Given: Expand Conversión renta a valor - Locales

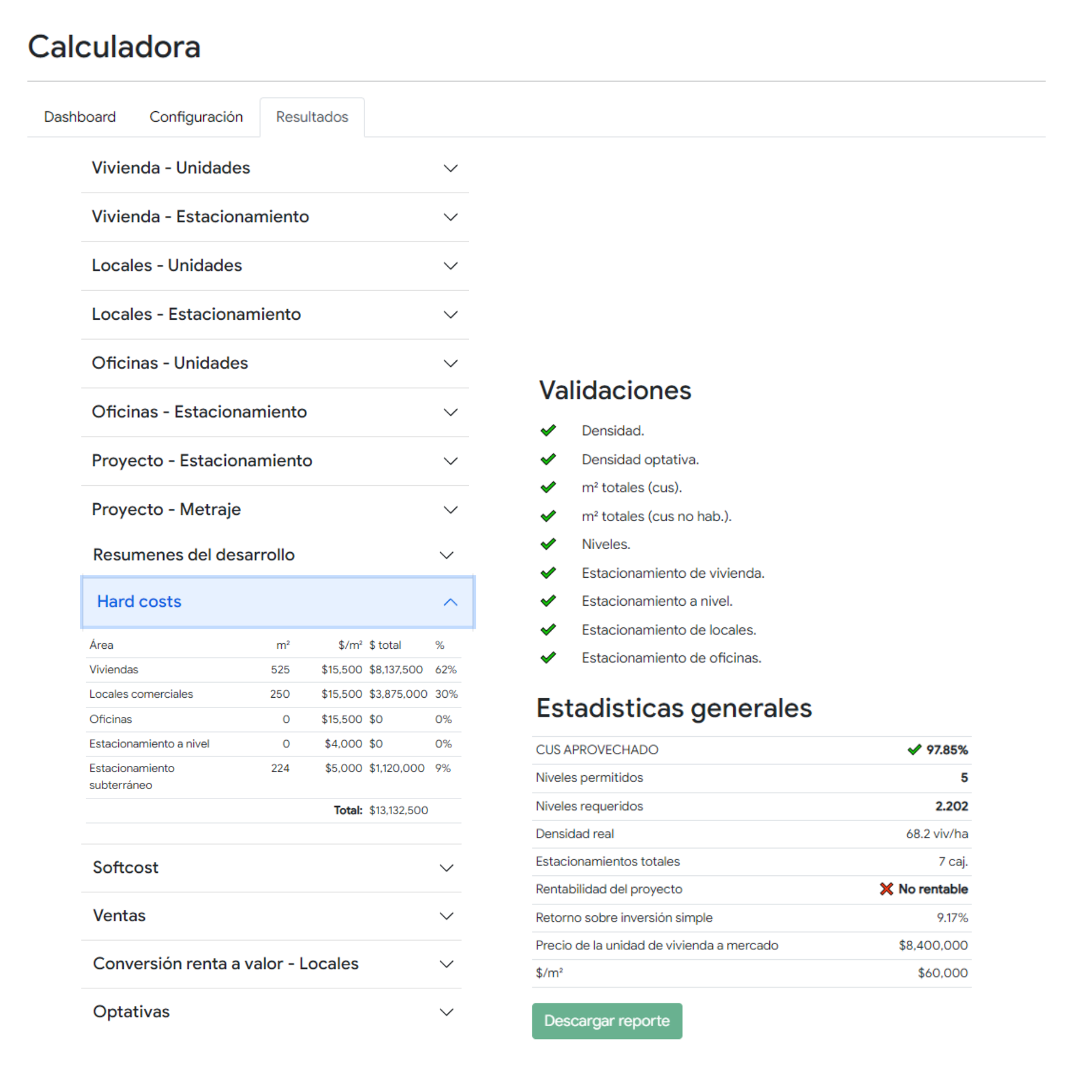Looking at the screenshot, I should 273,964.
